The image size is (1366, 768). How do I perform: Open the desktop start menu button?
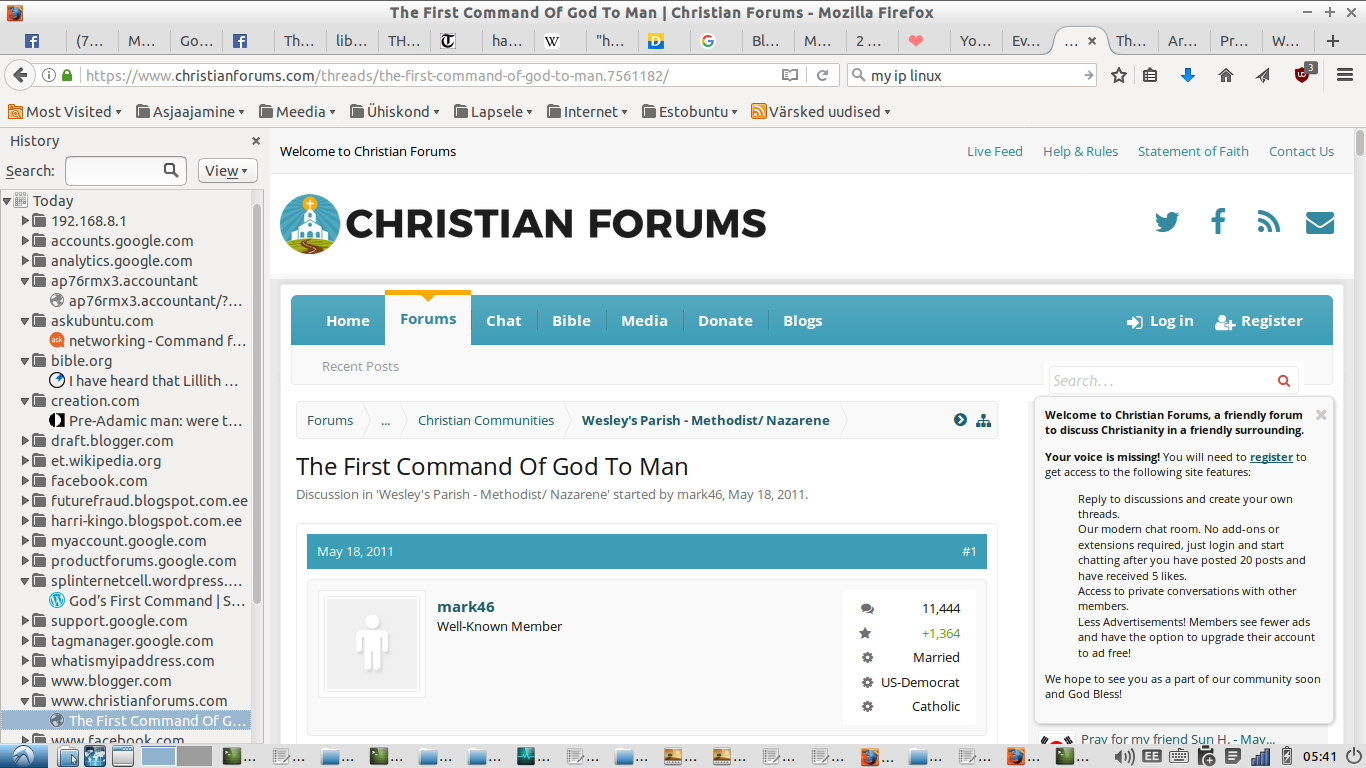24,756
